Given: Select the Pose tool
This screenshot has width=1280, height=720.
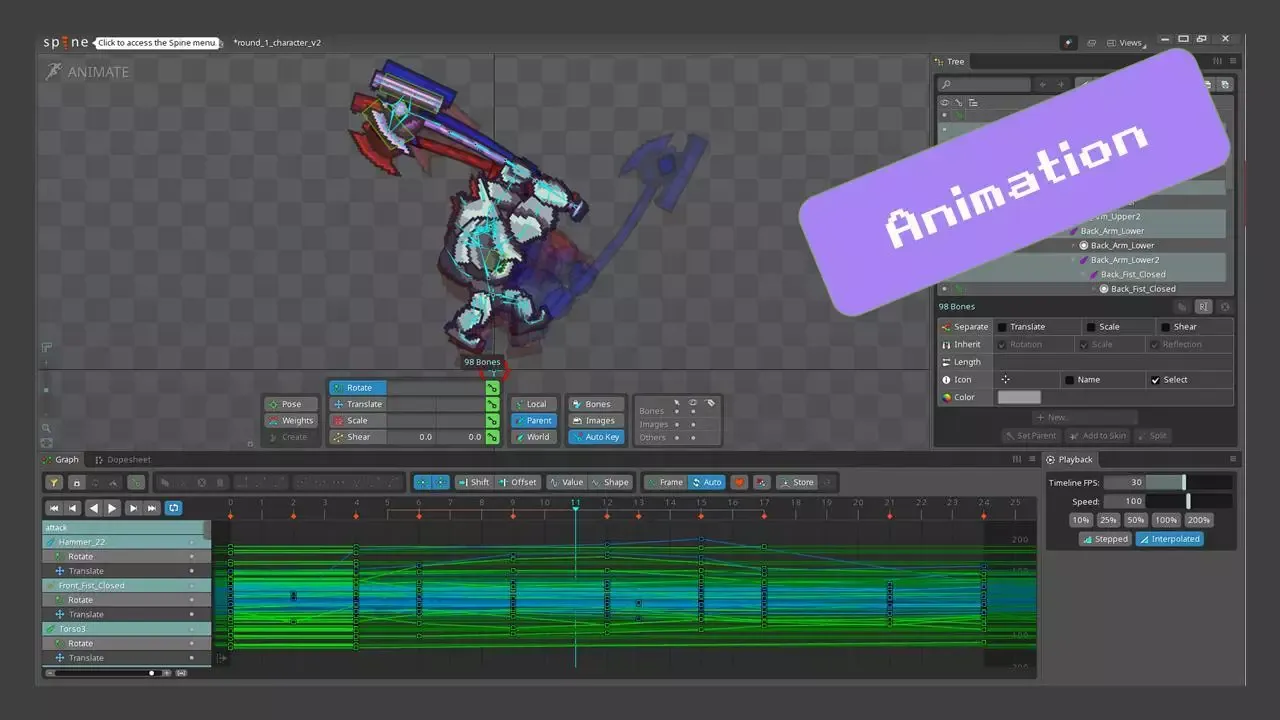Looking at the screenshot, I should [292, 404].
